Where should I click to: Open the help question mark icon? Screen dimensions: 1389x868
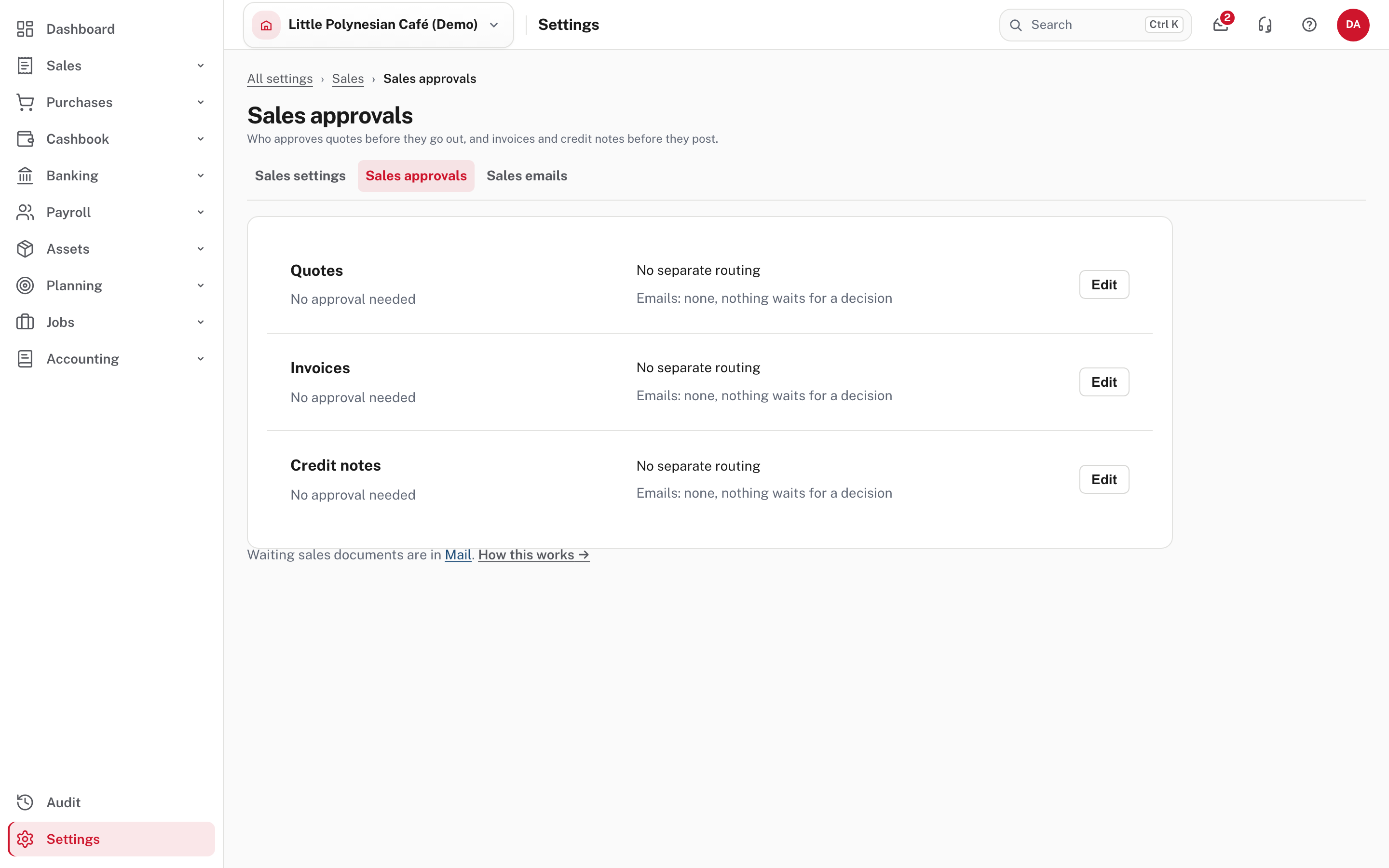click(x=1309, y=25)
